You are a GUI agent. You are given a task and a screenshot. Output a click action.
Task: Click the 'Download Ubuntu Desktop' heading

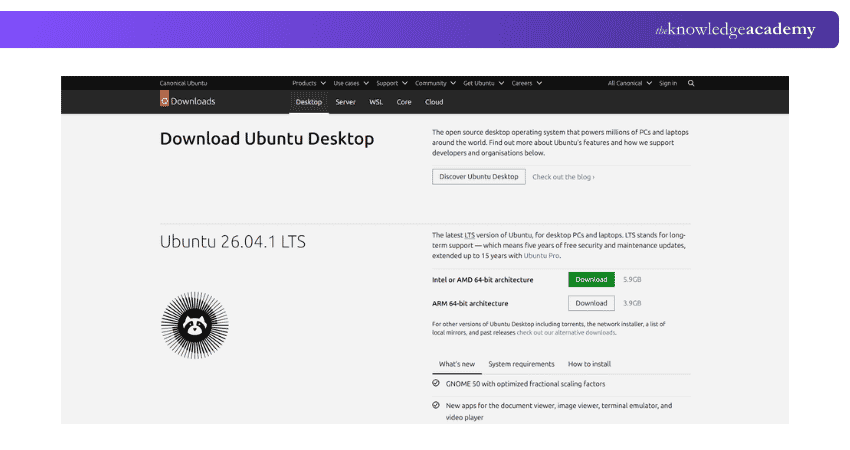pos(267,139)
